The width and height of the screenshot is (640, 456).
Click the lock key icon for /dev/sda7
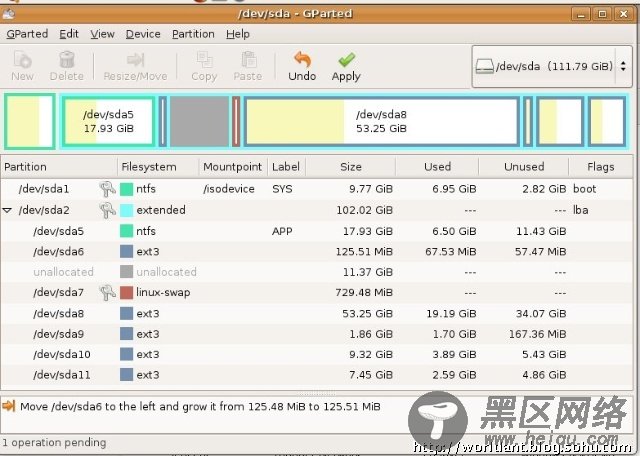tap(107, 292)
